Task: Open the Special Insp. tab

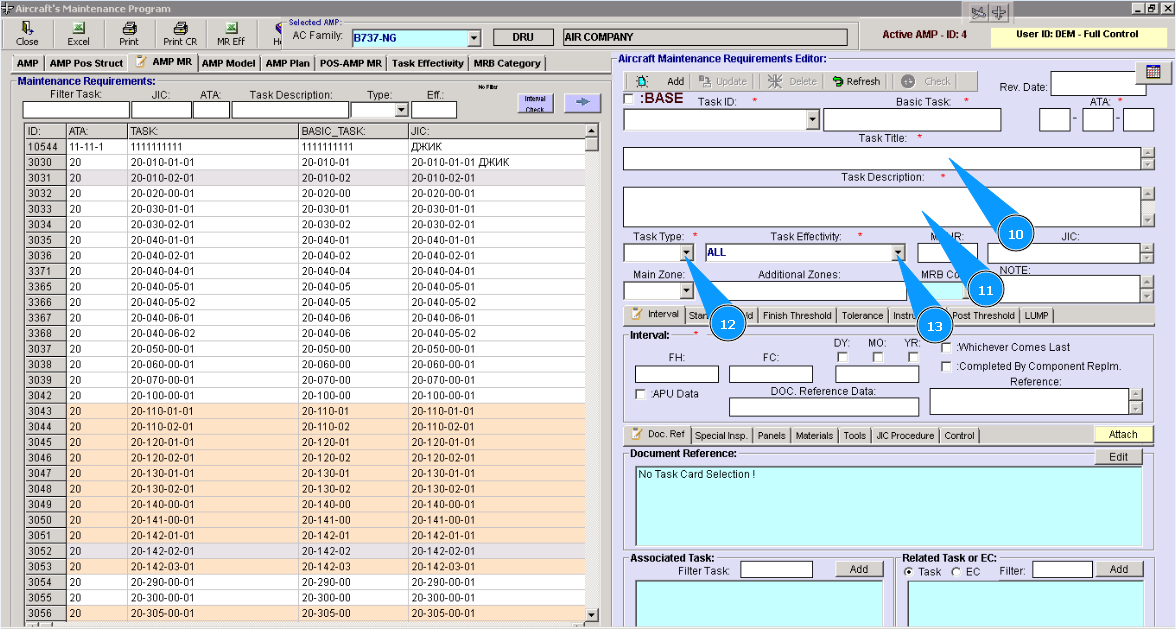Action: (721, 435)
